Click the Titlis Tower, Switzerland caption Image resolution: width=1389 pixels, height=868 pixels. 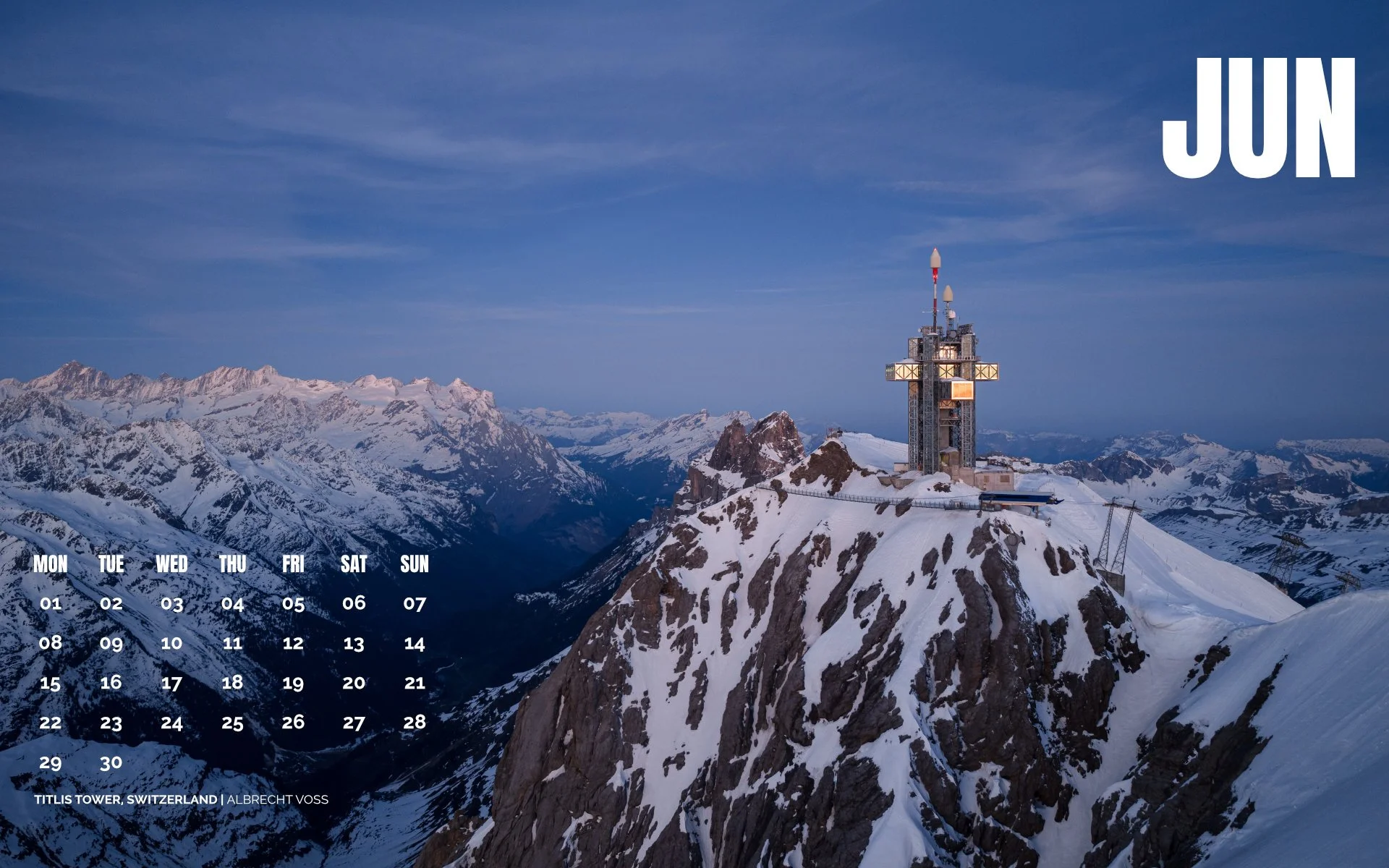coord(126,799)
